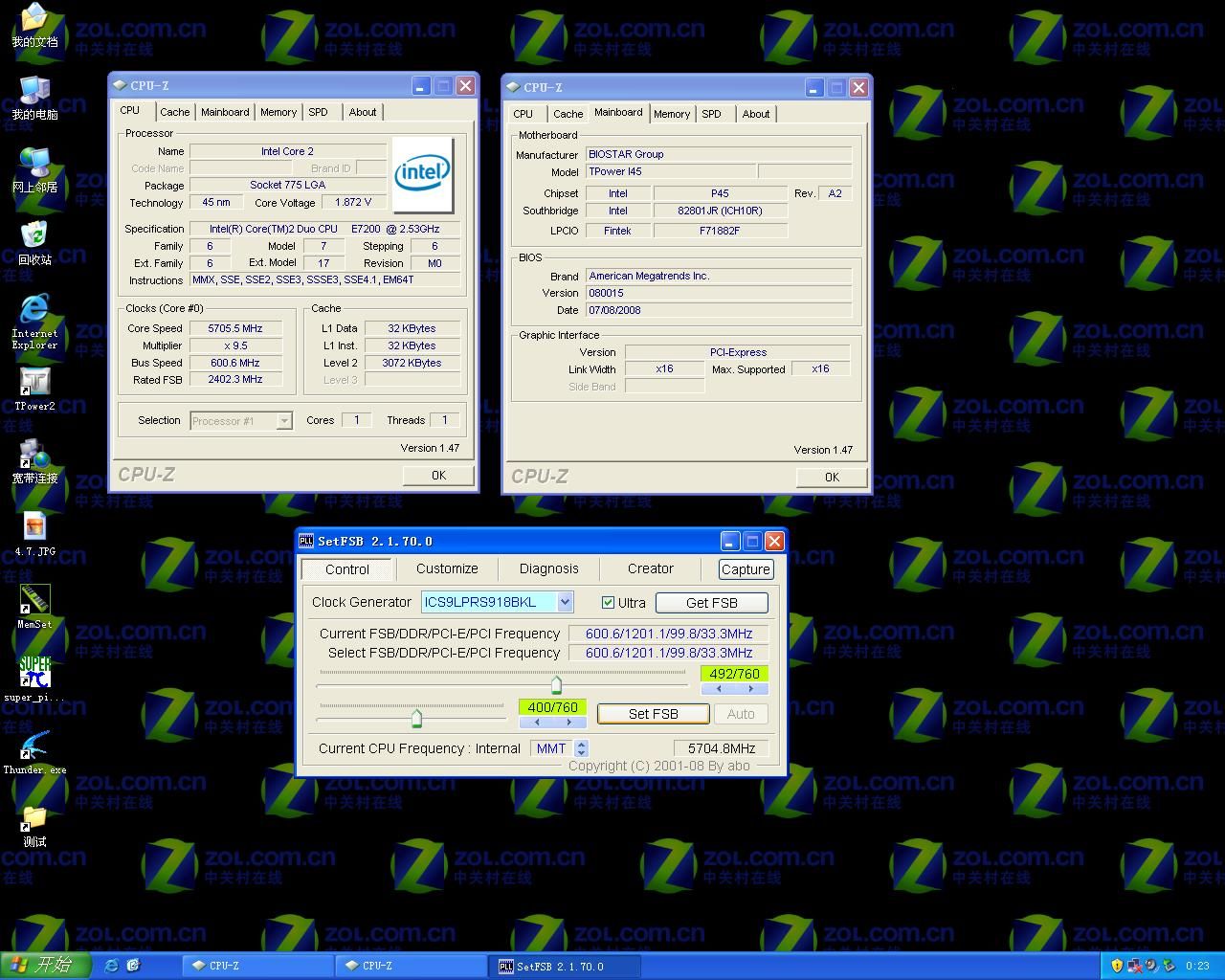Click the BIOS date 07/08/2008
The width and height of the screenshot is (1225, 980).
[x=718, y=310]
